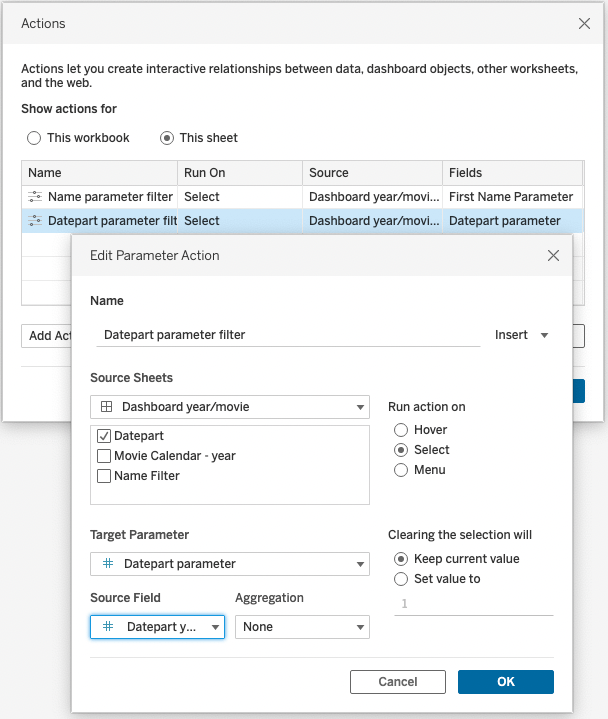Enable the Name Filter source sheet

click(x=104, y=476)
